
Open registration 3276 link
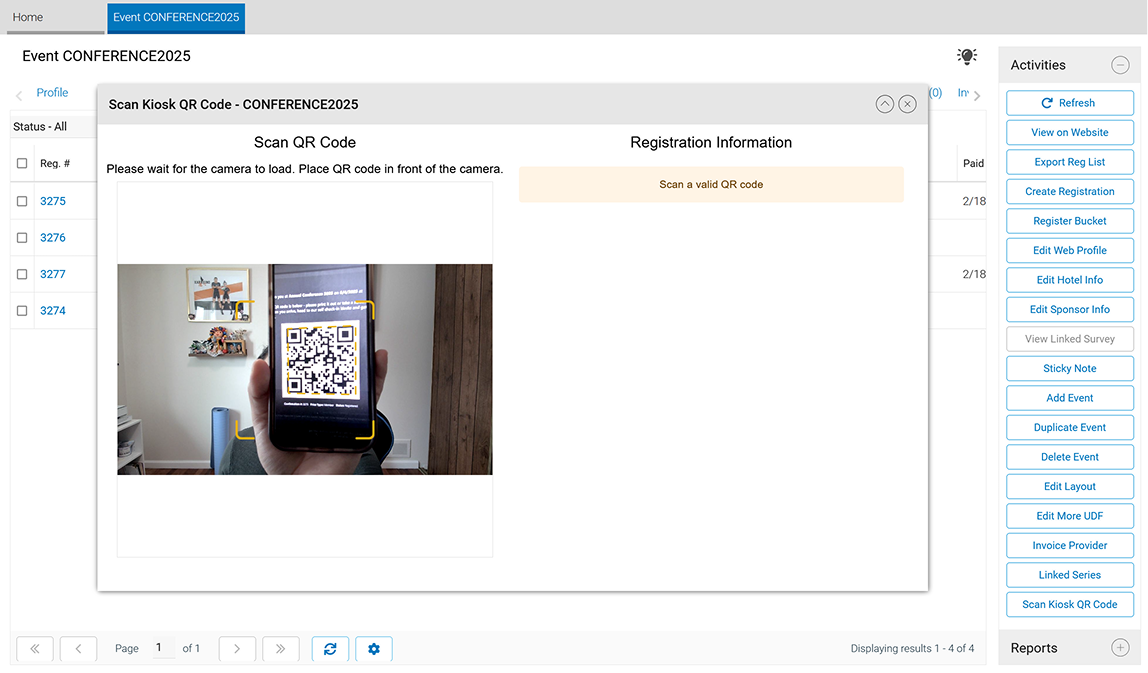(x=53, y=237)
